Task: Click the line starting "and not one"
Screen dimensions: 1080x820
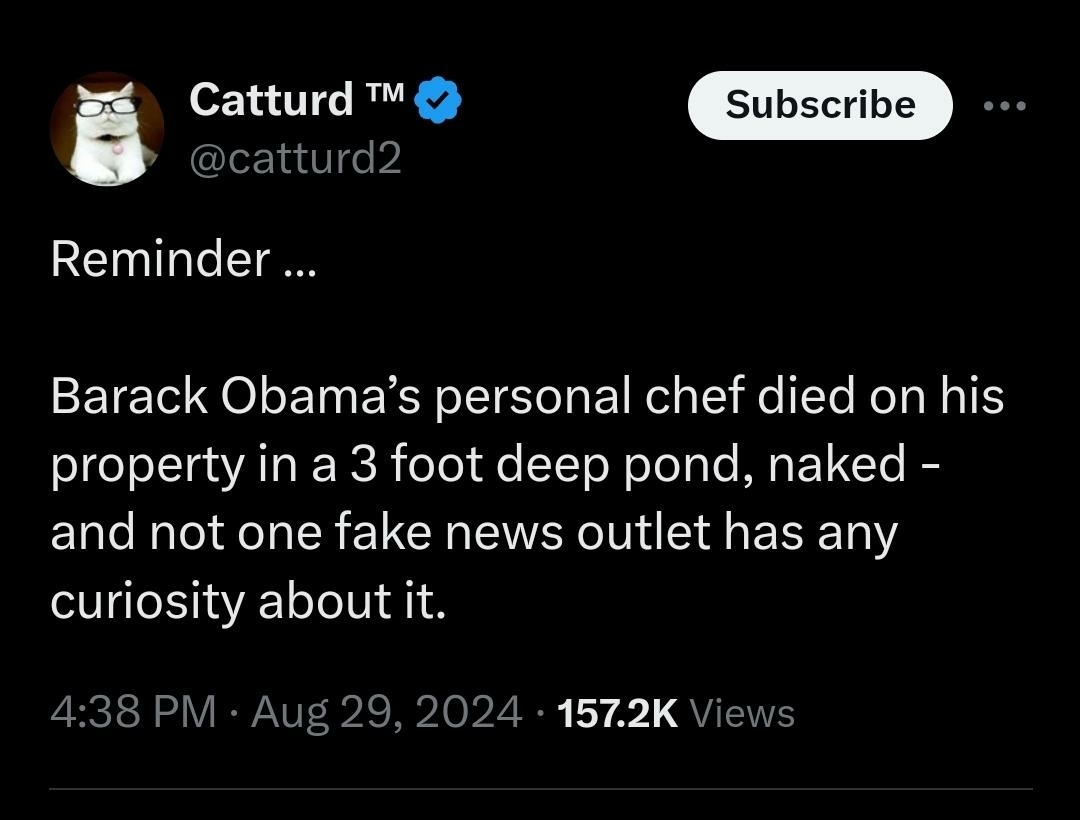Action: click(x=473, y=533)
